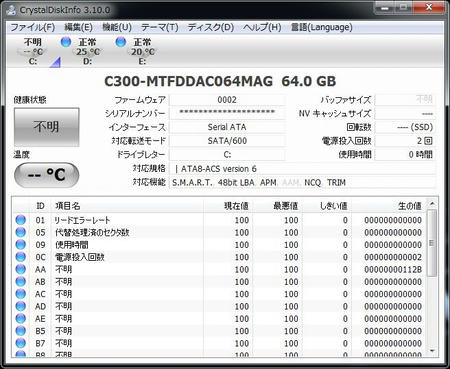Click the serial number field with asterisks
The image size is (450, 369).
(x=227, y=113)
